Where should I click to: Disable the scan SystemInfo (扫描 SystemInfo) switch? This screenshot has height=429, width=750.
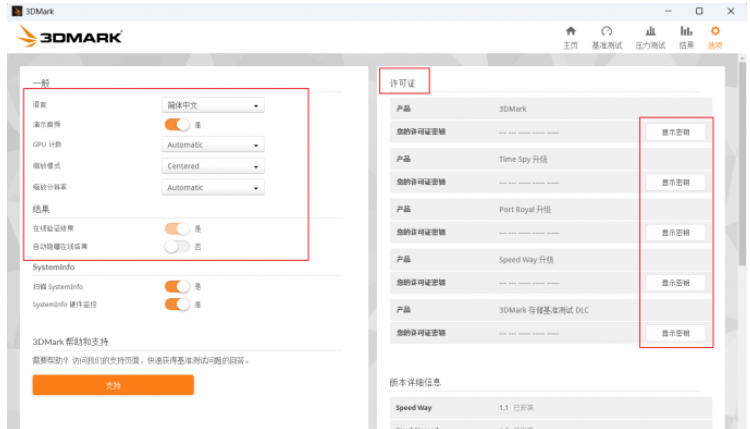(x=177, y=286)
